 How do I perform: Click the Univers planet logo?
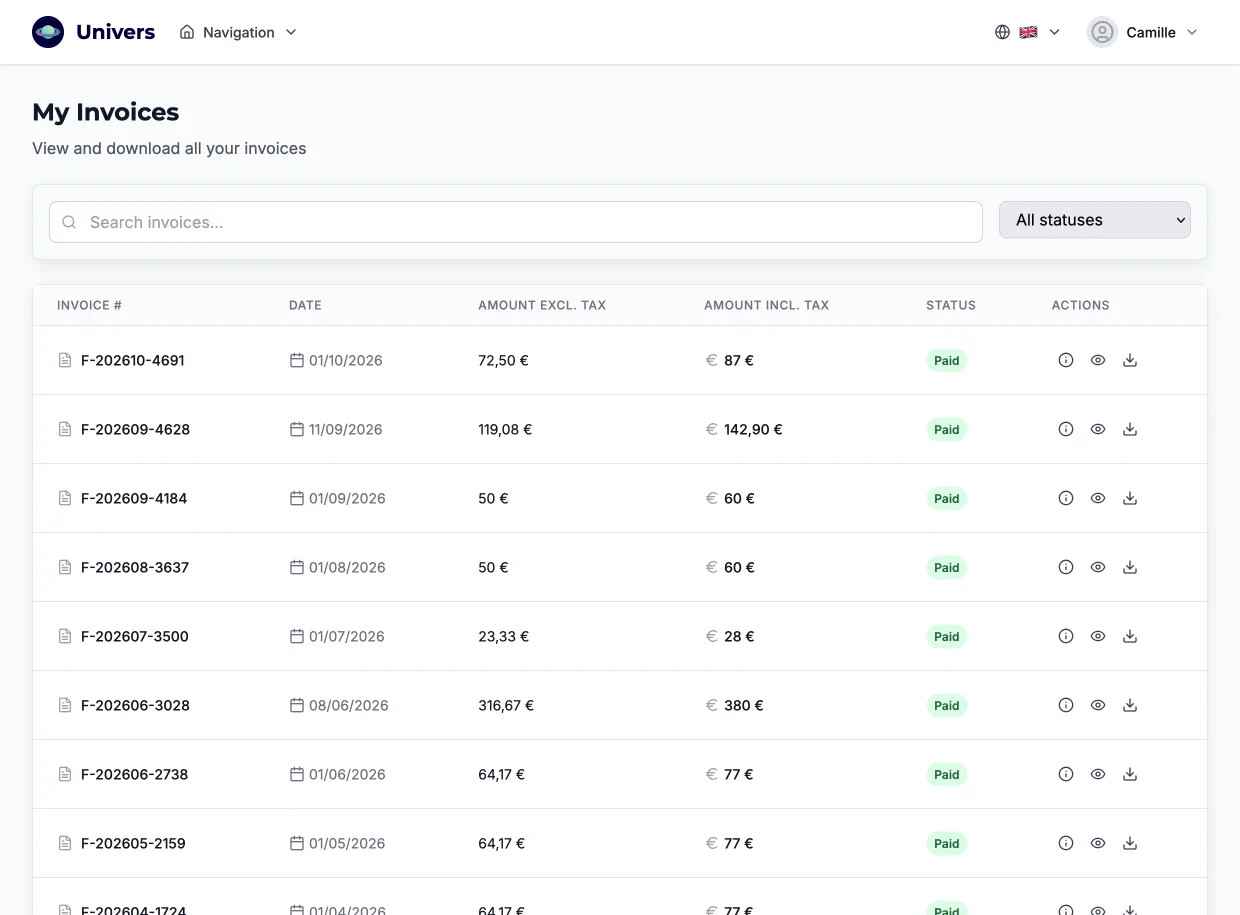pos(48,32)
